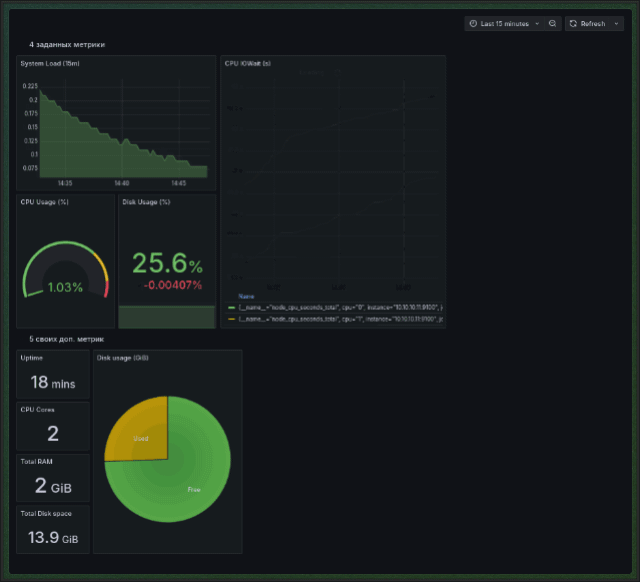640x582 pixels.
Task: Click yellow color swatch of cpu="1" series
Action: [232, 318]
